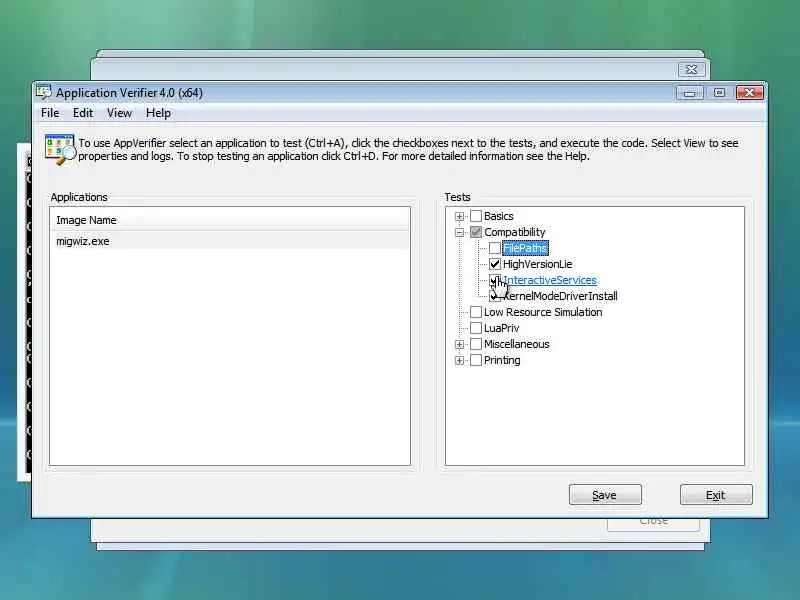
Task: Select the Compatibility label
Action: point(514,232)
